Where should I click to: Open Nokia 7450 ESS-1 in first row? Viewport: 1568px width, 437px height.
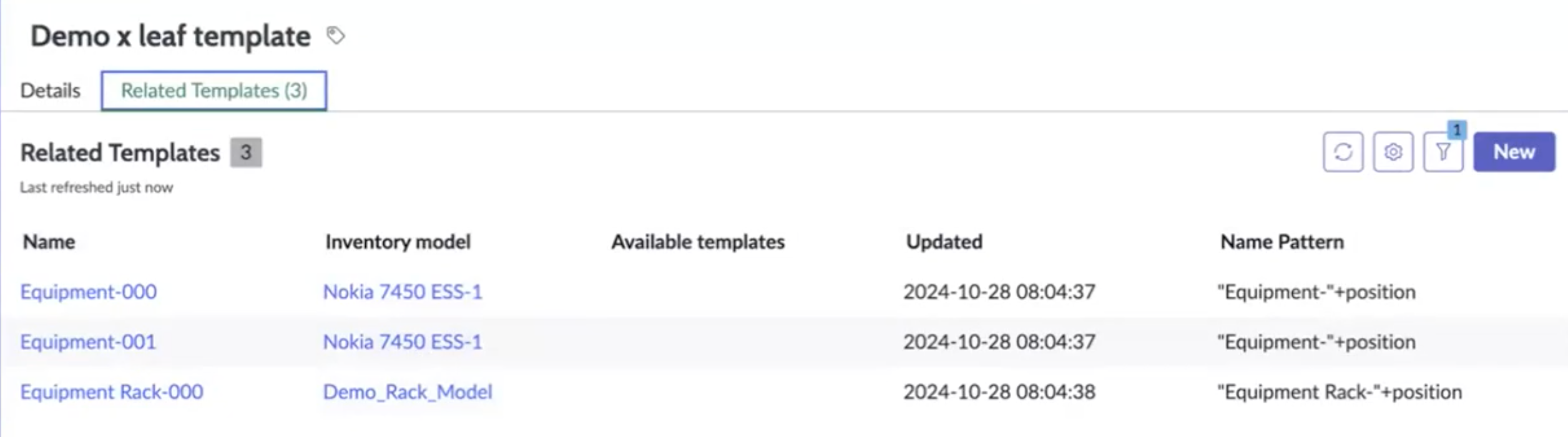(x=403, y=292)
